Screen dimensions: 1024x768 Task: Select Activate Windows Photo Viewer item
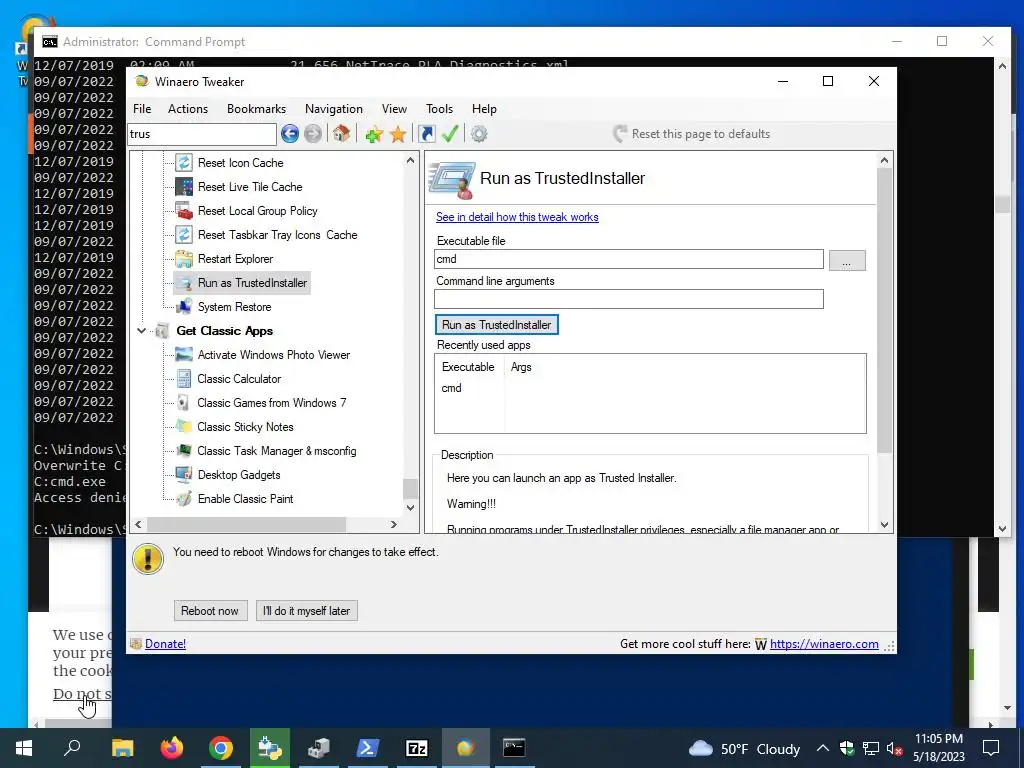(x=274, y=355)
